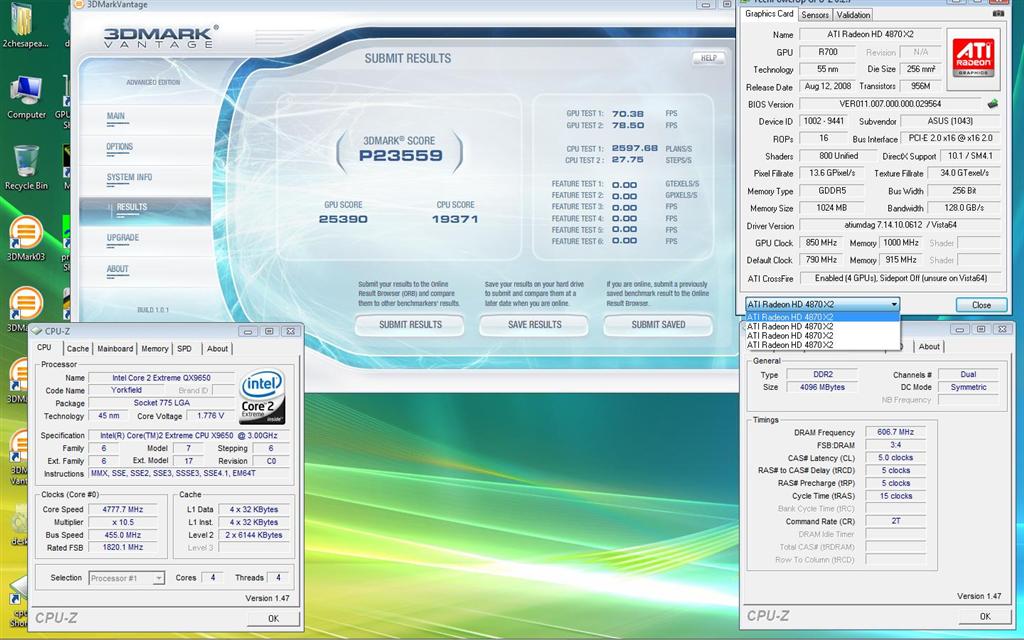Click ATI CrossFire status field
This screenshot has width=1024, height=640.
point(900,278)
